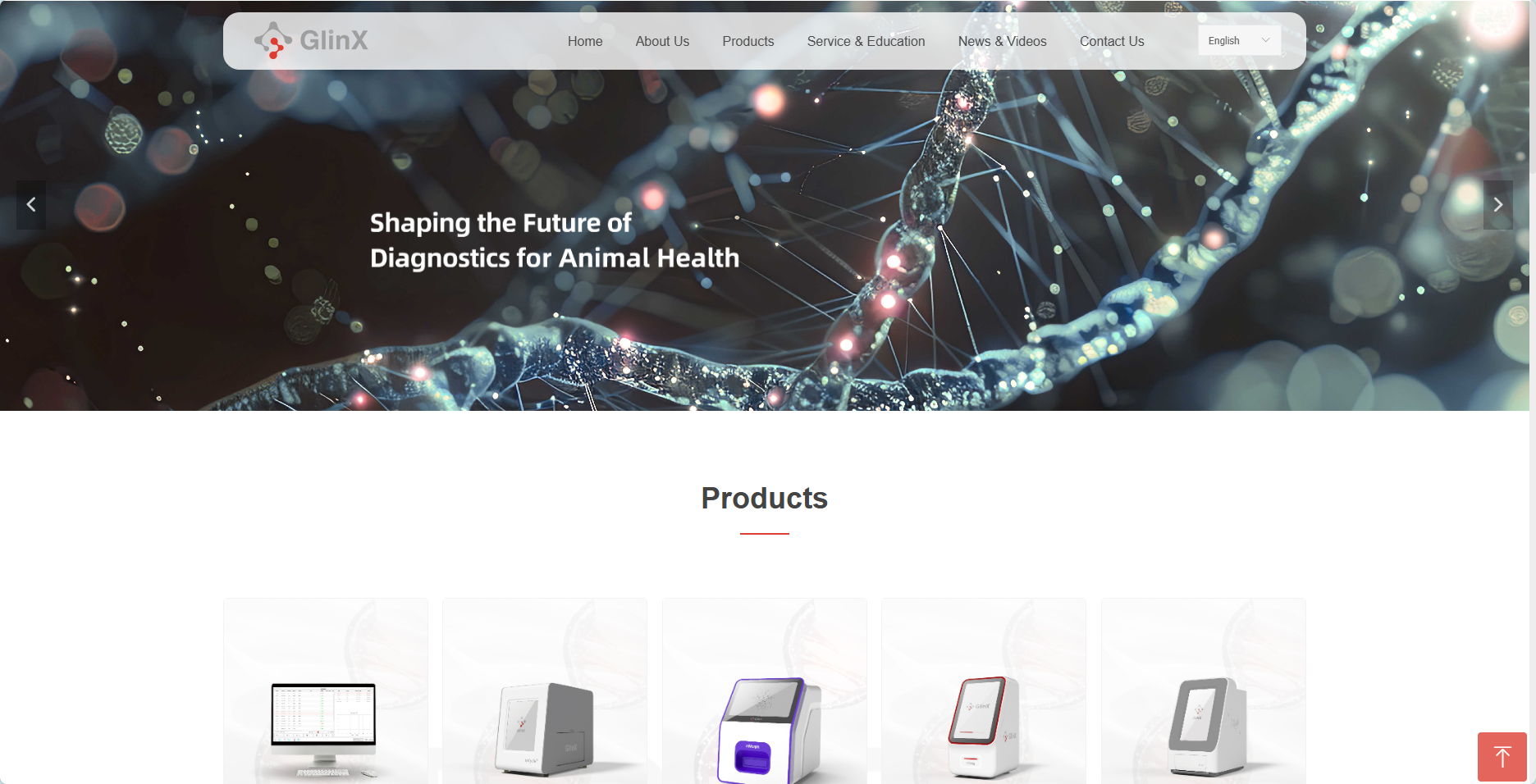Select the gray-trimmed white analyzer product
Screen dimensions: 1536x784
[1204, 691]
